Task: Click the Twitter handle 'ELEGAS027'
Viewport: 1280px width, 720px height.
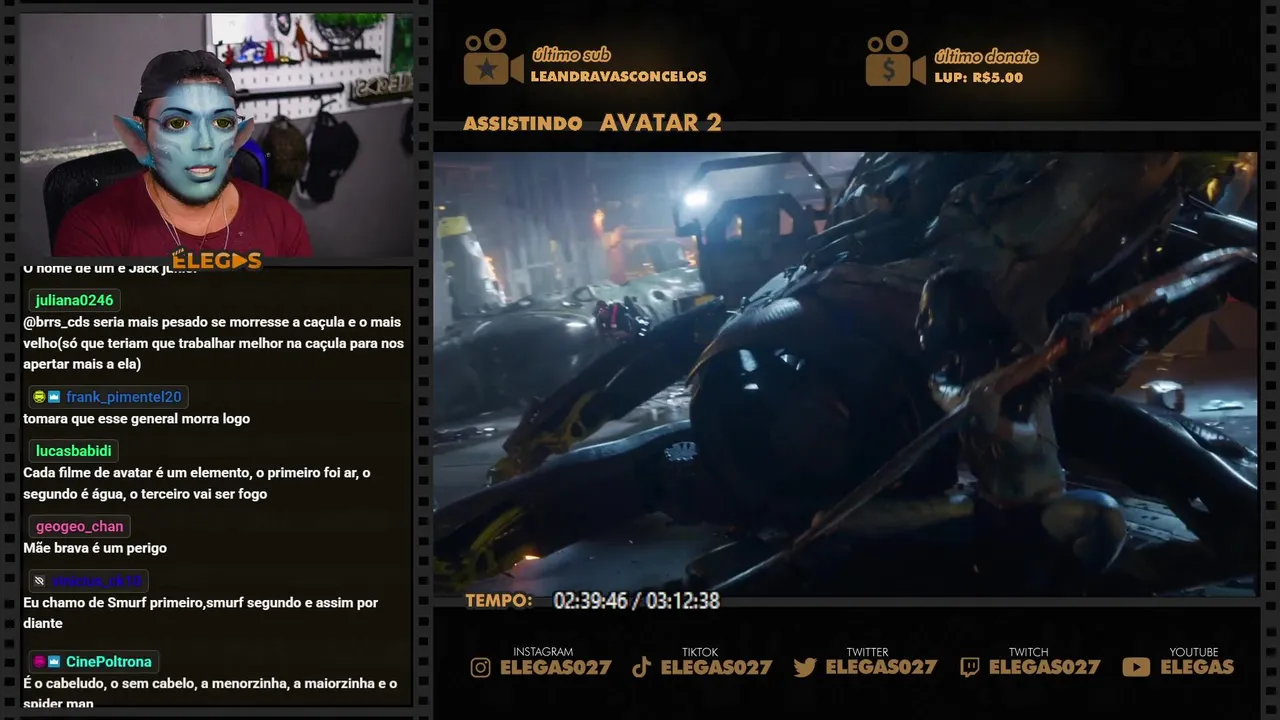Action: tap(882, 668)
